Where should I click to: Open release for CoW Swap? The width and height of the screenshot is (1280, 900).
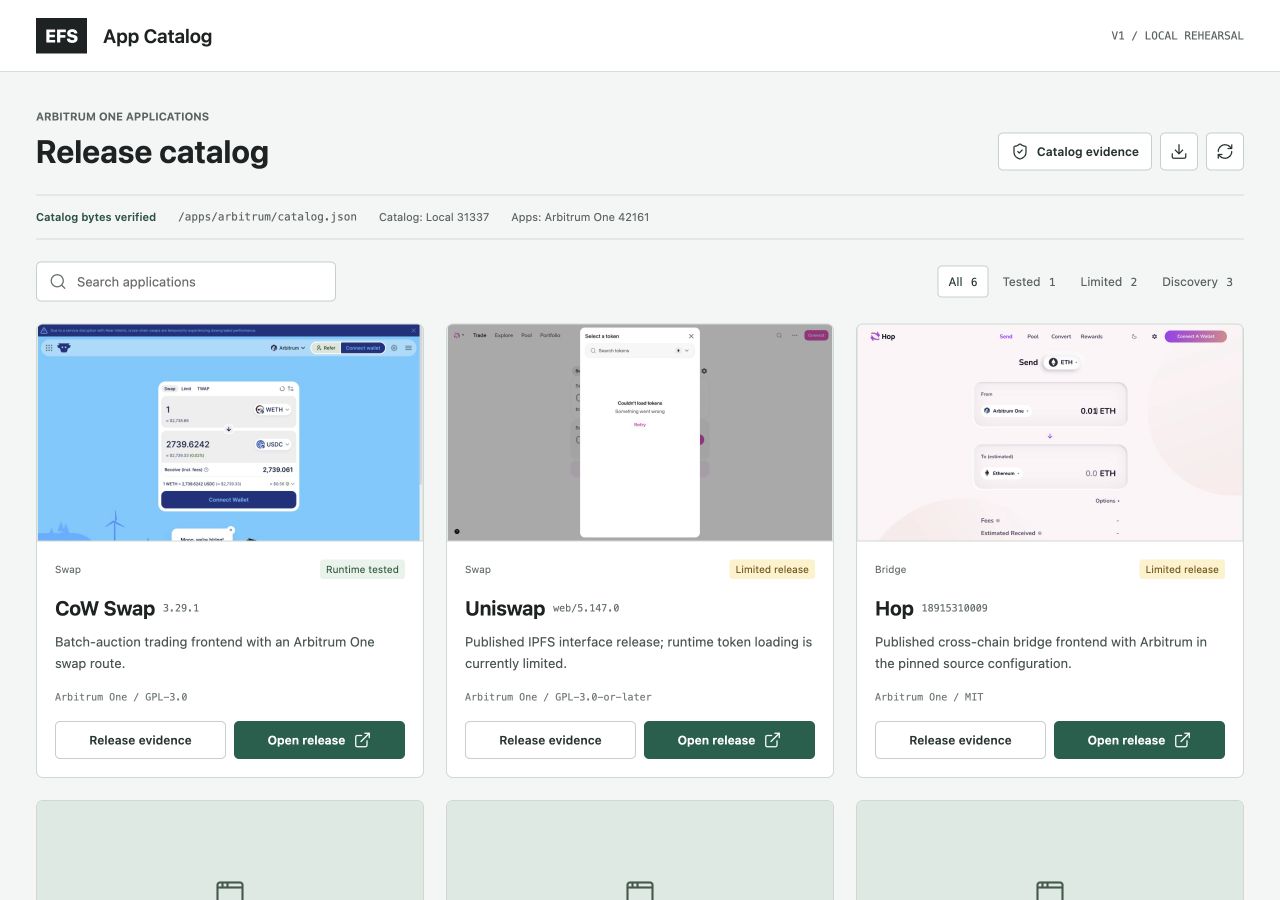click(319, 740)
